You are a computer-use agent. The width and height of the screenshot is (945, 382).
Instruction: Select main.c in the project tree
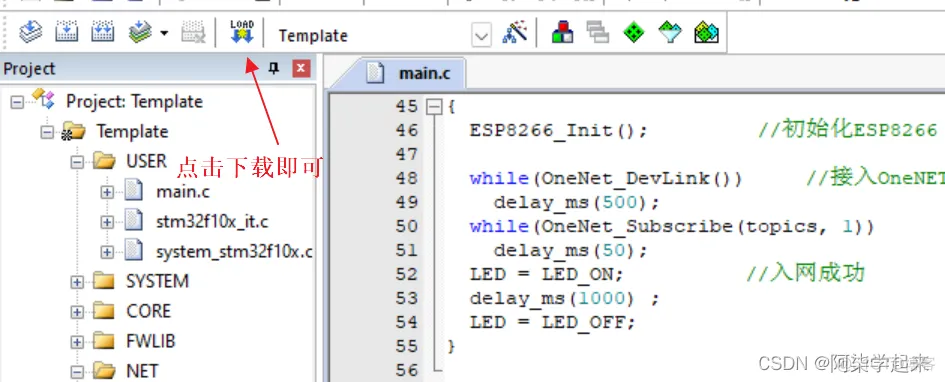pyautogui.click(x=183, y=192)
